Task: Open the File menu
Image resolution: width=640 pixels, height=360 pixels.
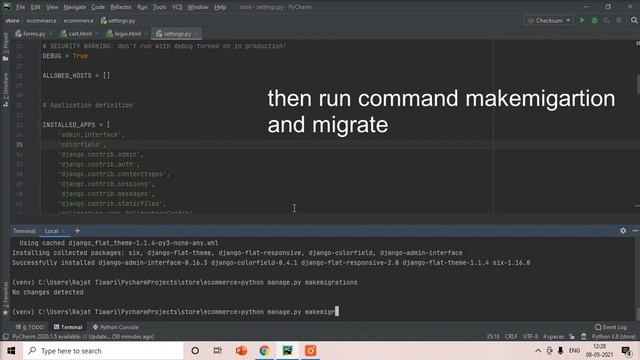Action: pyautogui.click(x=20, y=7)
